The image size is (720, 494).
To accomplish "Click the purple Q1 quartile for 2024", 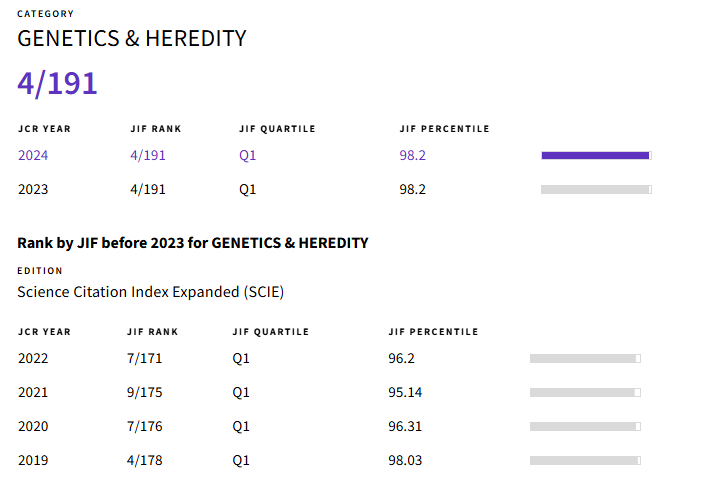I will click(247, 155).
